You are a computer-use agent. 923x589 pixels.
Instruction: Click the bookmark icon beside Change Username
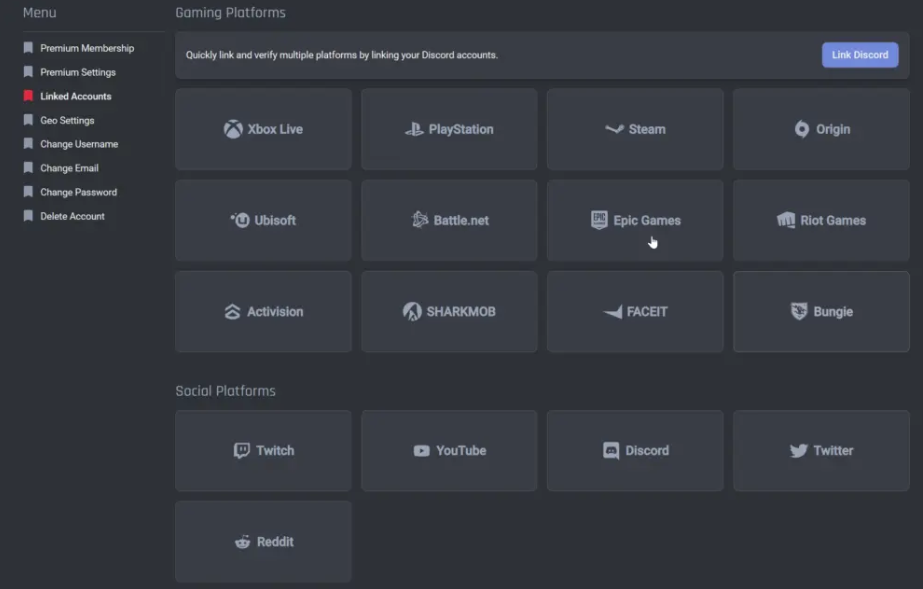pyautogui.click(x=28, y=143)
